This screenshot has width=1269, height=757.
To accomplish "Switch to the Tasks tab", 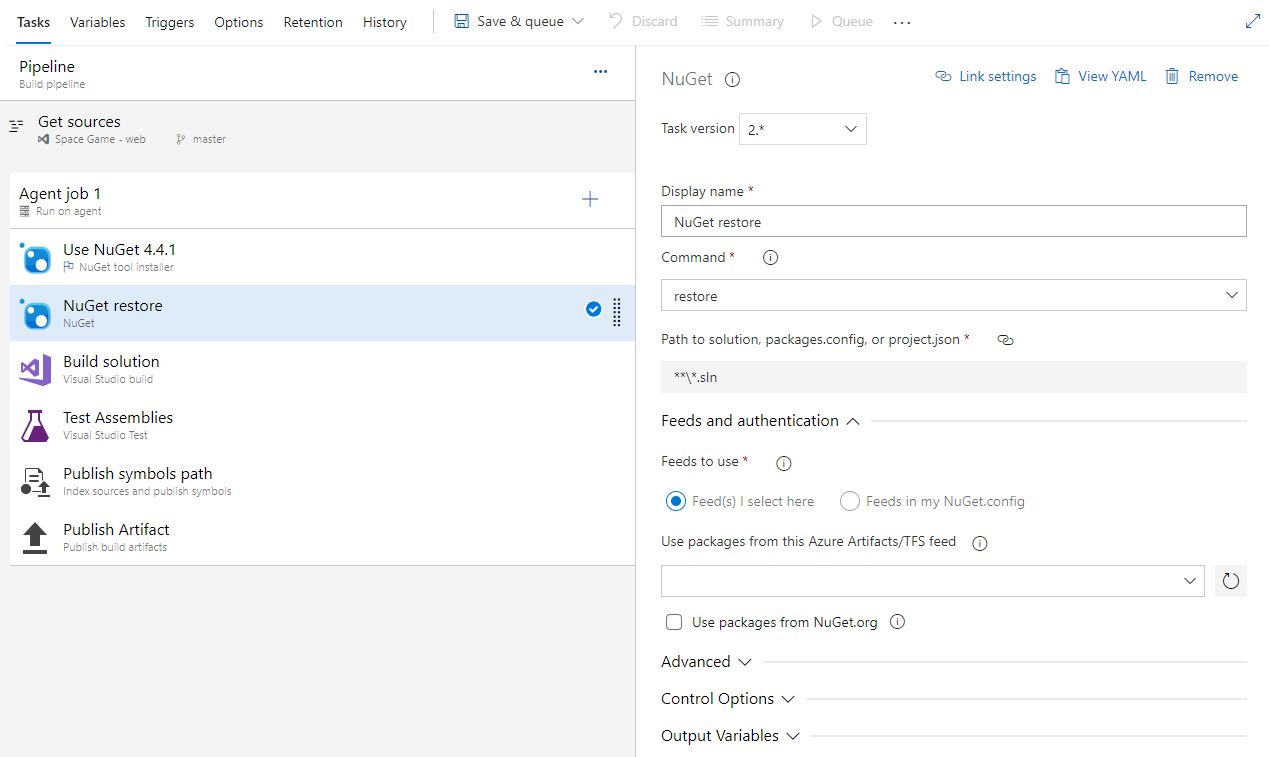I will pos(33,22).
